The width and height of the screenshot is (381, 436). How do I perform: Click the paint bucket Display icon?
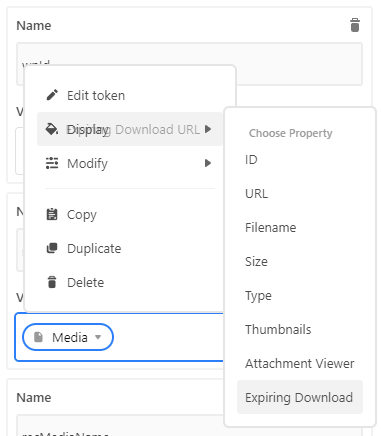52,129
